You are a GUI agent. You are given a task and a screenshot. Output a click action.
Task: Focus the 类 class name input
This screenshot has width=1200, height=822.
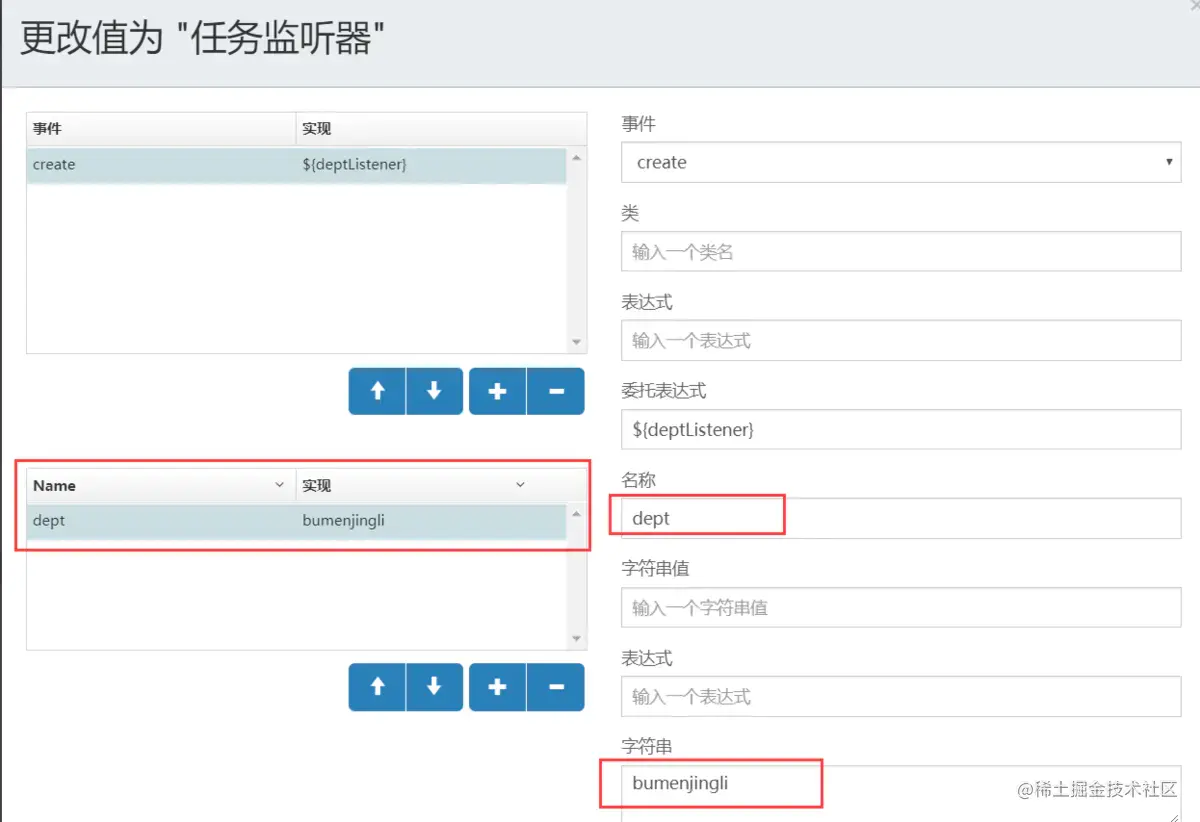[x=901, y=252]
